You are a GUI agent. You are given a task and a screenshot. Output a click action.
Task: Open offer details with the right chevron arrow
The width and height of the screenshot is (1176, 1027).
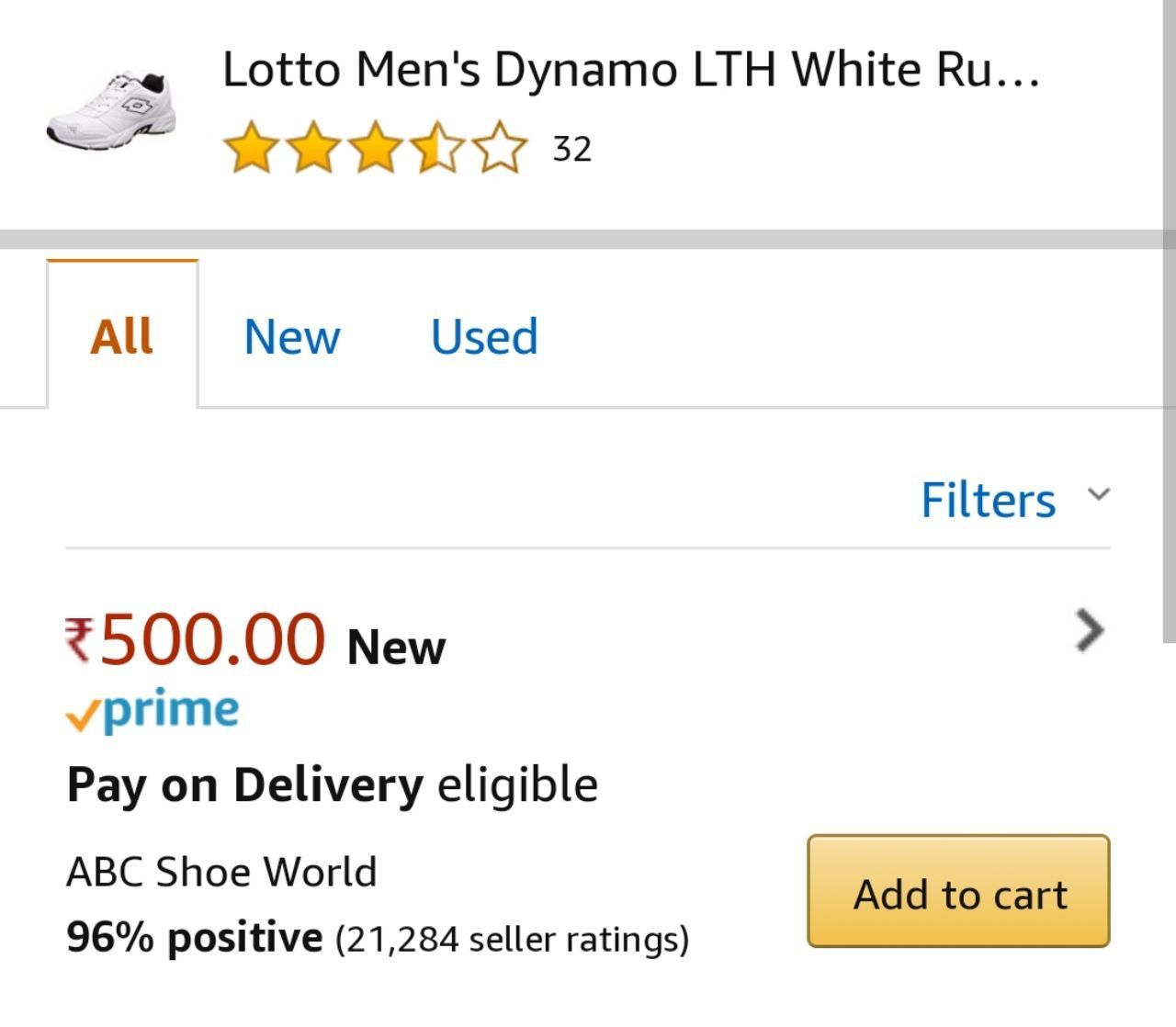[1090, 630]
